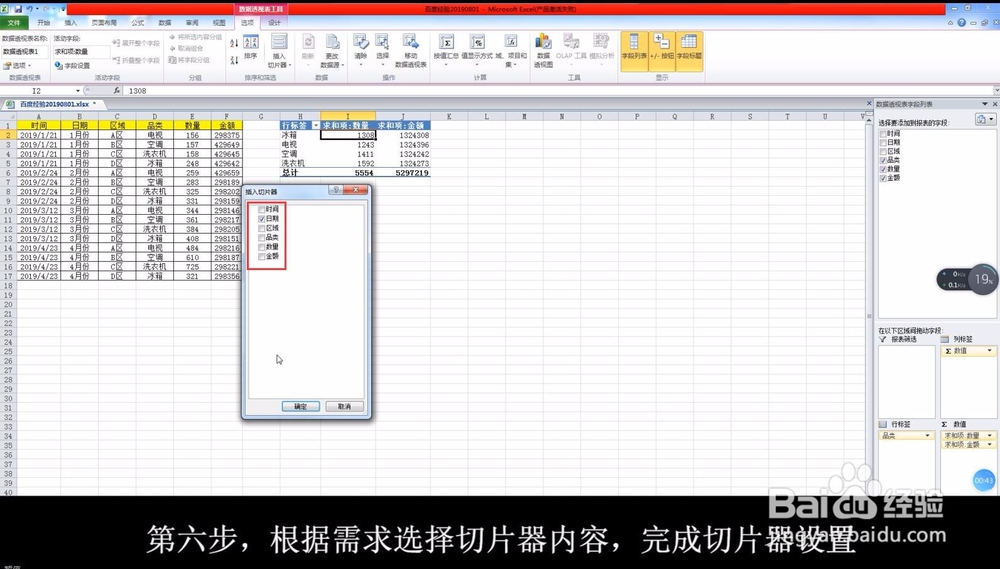Check 时间 in the PivotTable field list

click(x=883, y=133)
